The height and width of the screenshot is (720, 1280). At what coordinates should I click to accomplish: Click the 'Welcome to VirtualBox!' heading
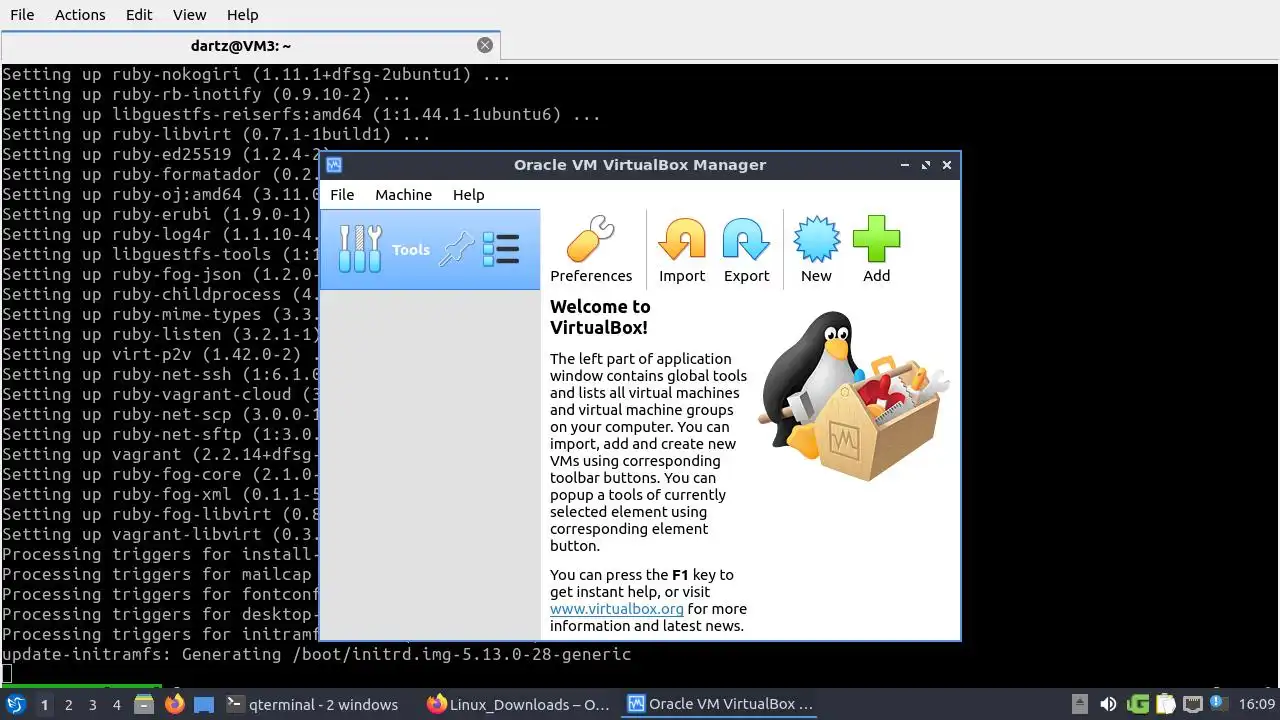click(600, 317)
